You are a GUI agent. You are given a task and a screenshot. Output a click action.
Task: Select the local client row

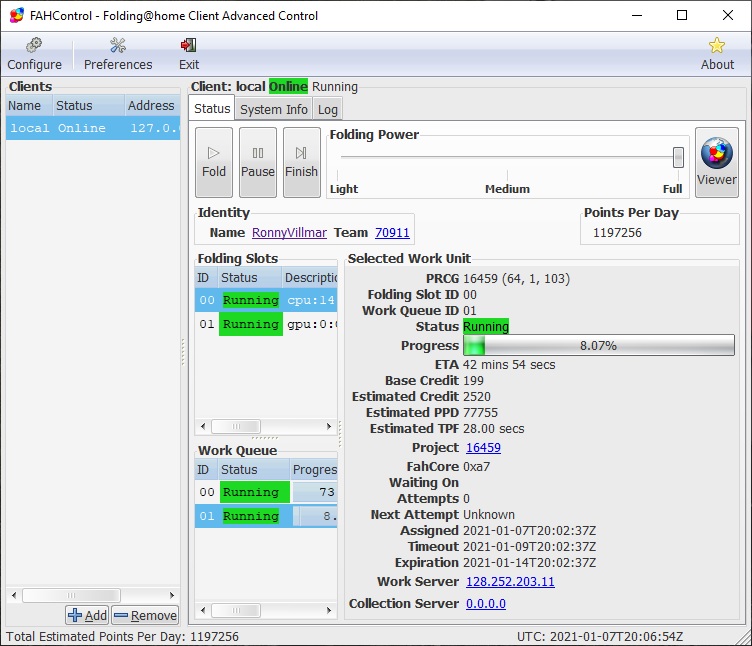coord(93,128)
